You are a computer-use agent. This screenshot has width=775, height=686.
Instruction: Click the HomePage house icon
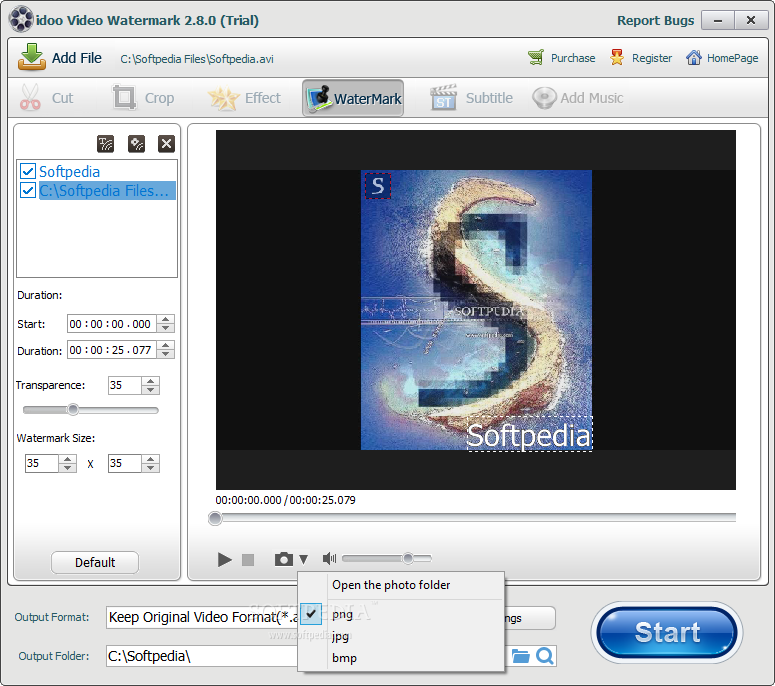pyautogui.click(x=694, y=58)
